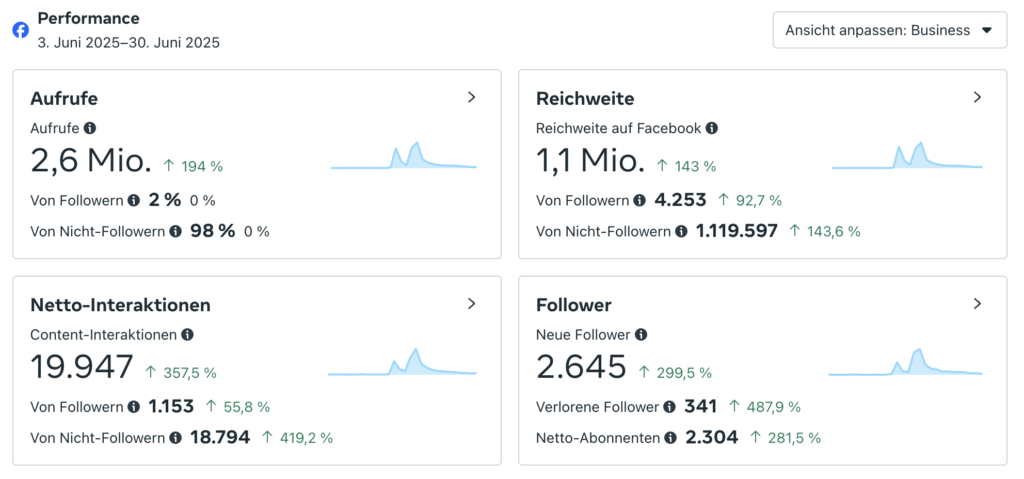Viewport: 1024px width, 479px height.
Task: Click info icon beside Reichweite Von Followern
Action: pos(639,200)
